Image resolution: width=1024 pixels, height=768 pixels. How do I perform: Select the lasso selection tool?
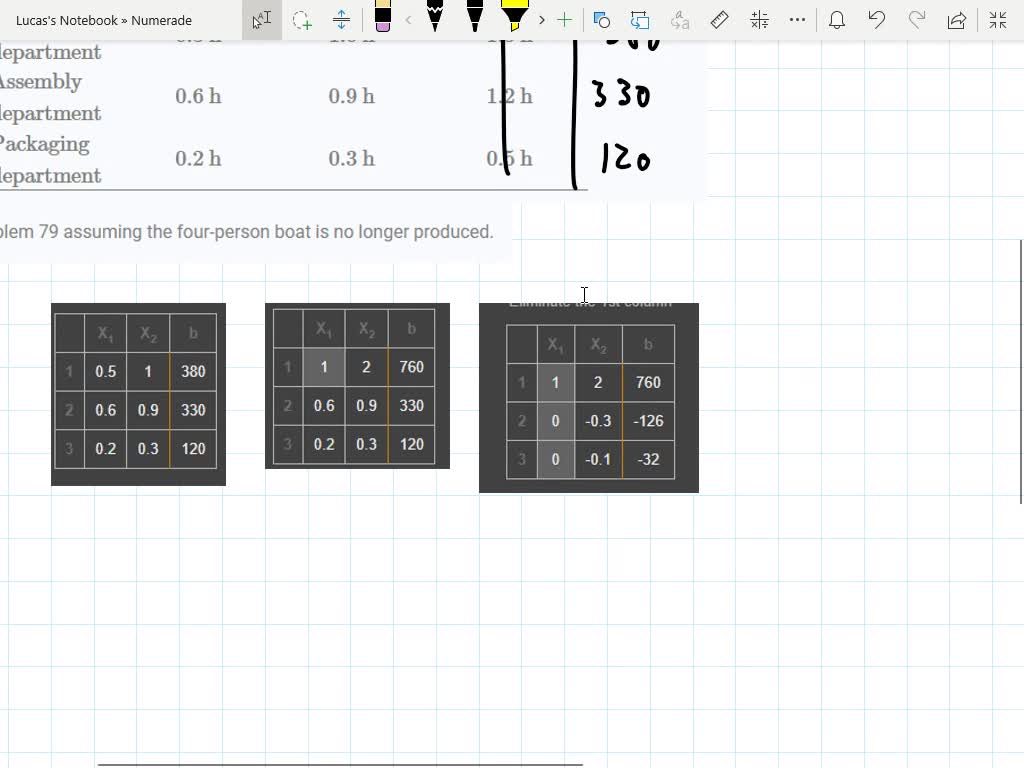(301, 19)
